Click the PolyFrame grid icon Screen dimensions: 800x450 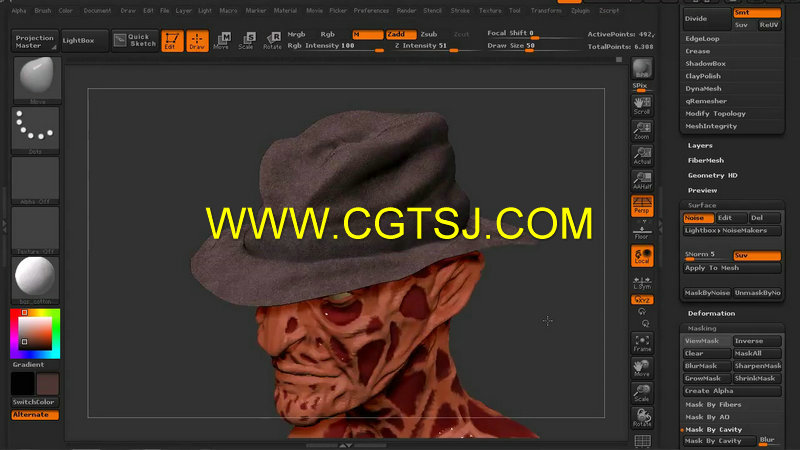click(x=642, y=441)
